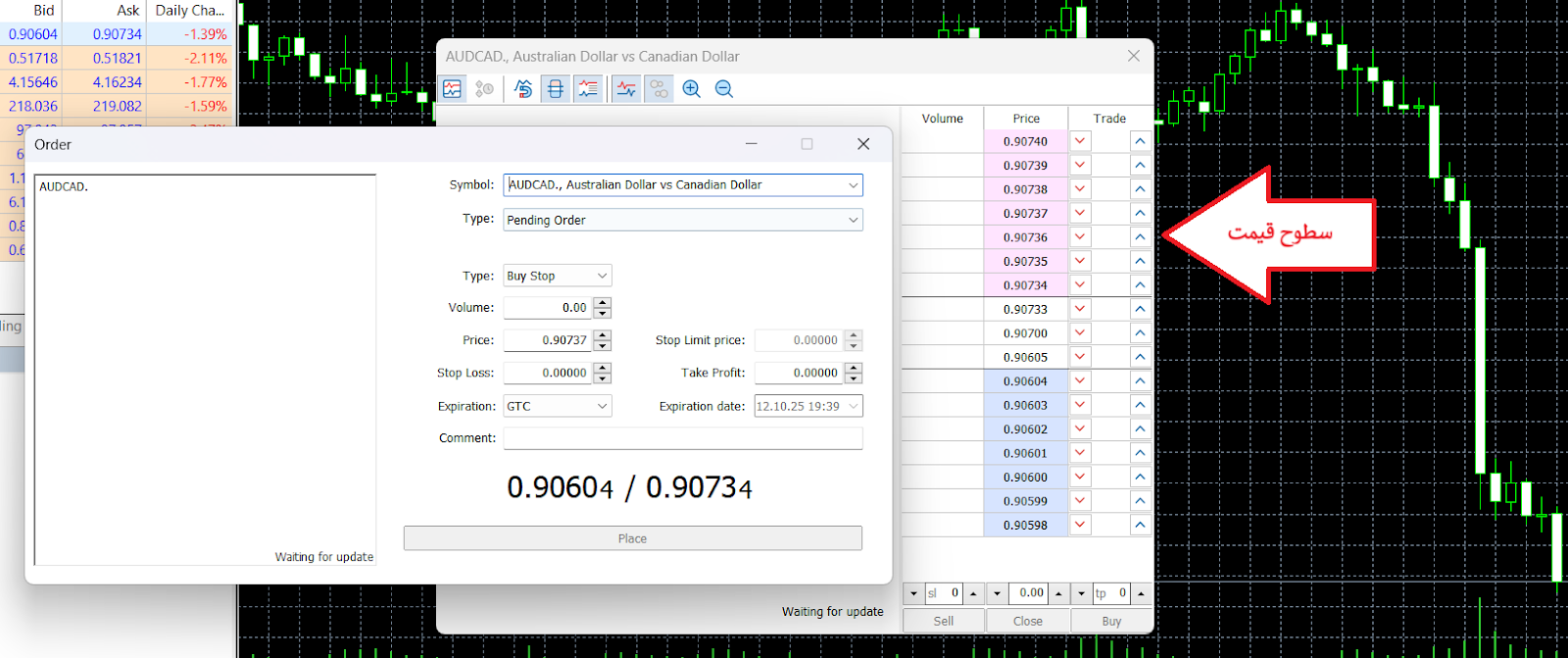Increase the Volume value with up stepper

coord(603,303)
